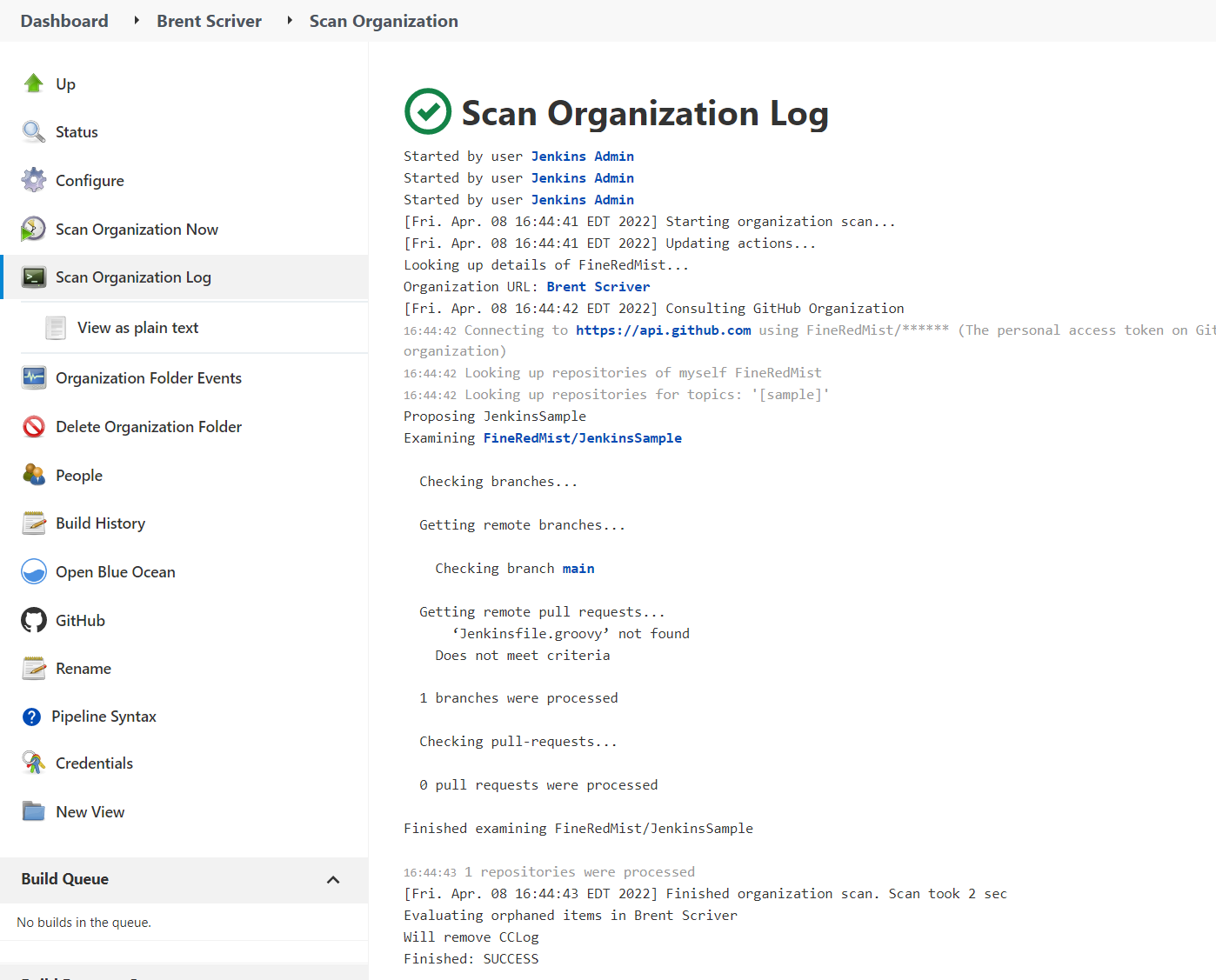Launch Open Blue Ocean link
This screenshot has height=980, width=1216.
116,571
